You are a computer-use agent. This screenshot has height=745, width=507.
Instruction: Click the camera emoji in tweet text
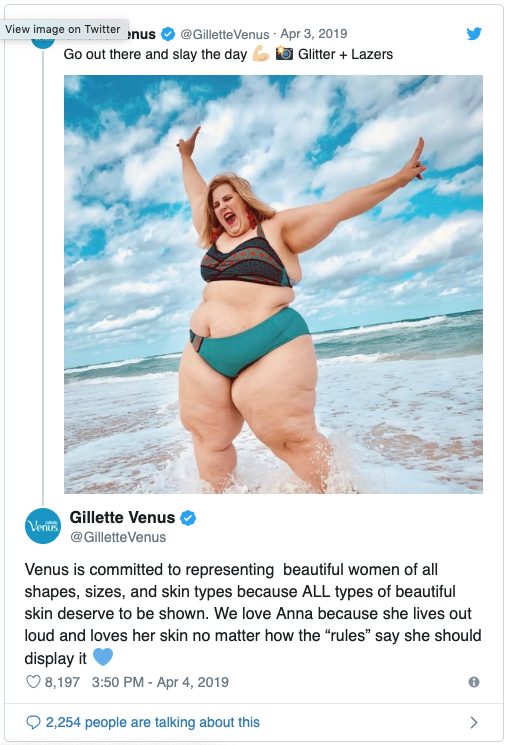pyautogui.click(x=284, y=53)
